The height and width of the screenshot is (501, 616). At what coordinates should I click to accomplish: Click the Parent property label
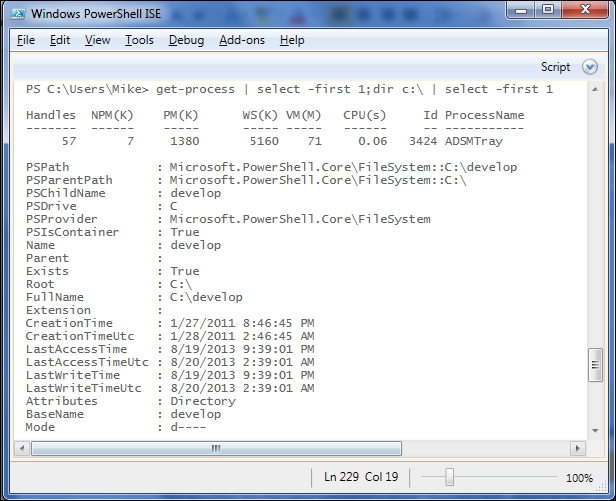[48, 258]
